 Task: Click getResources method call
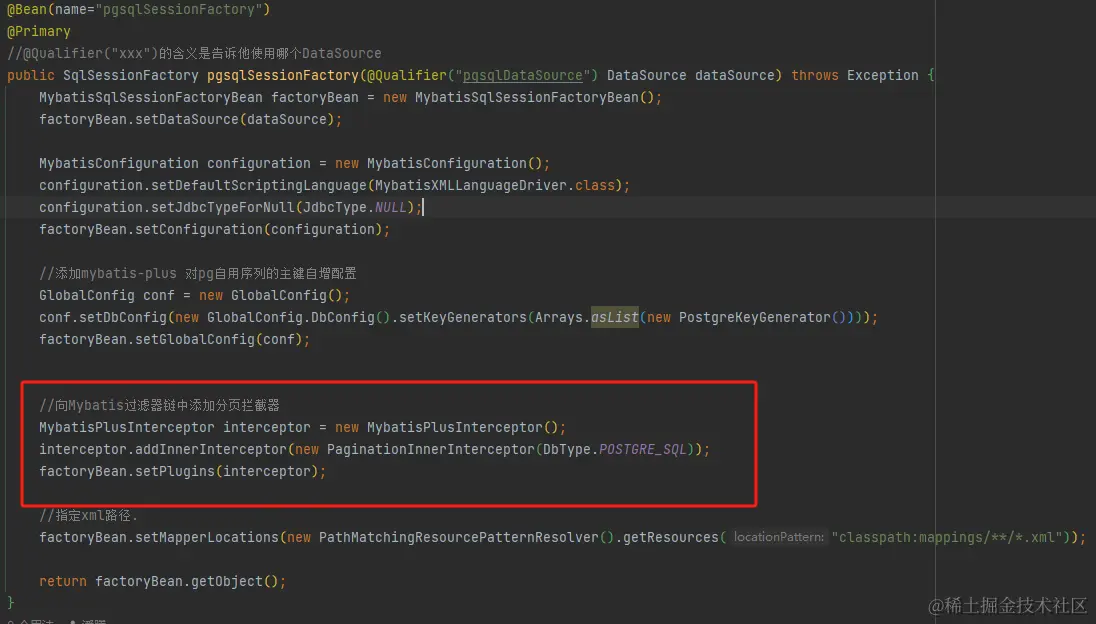point(670,537)
